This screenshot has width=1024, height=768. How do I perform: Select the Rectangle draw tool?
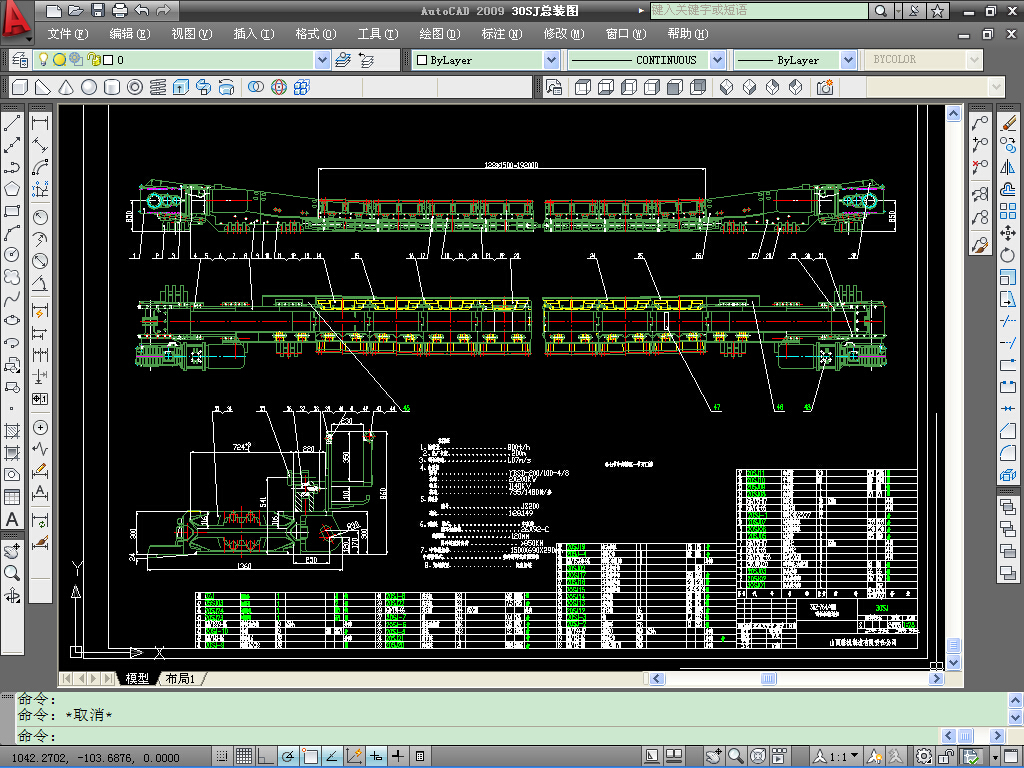click(x=12, y=211)
